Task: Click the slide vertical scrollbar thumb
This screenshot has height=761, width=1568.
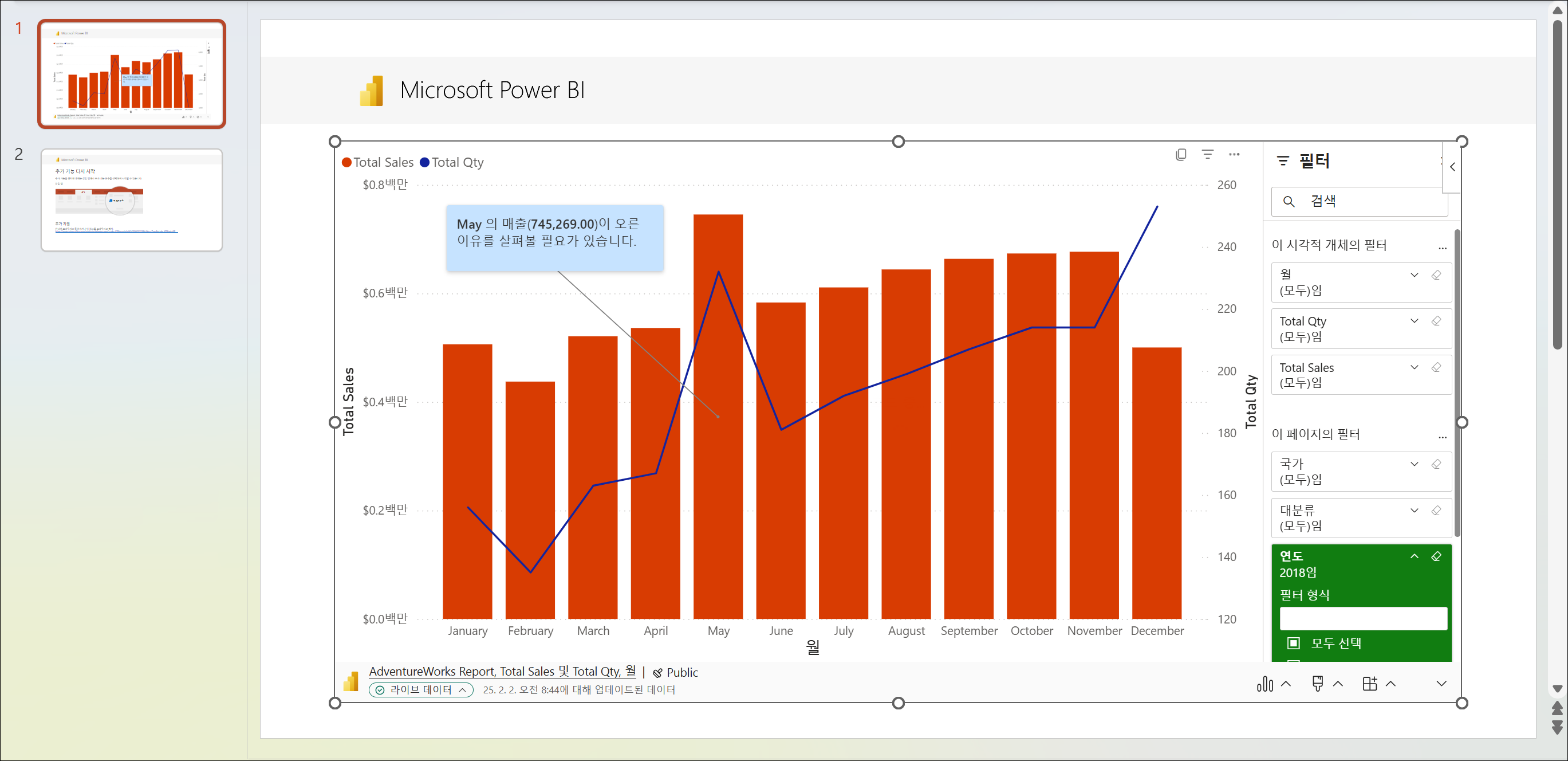Action: click(1557, 185)
